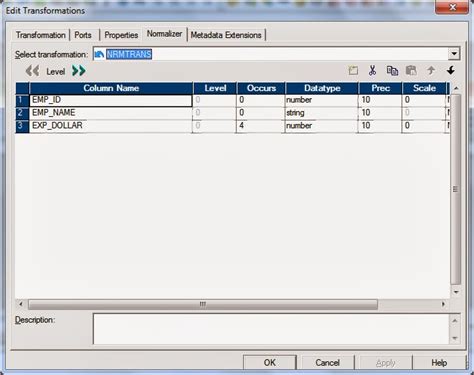
Task: Click the Column Name header
Action: 111,88
